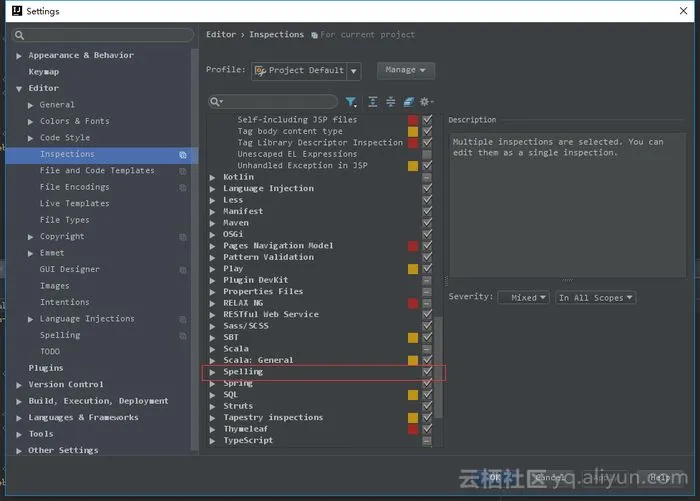Expand Tapestry inspections group

pos(212,418)
